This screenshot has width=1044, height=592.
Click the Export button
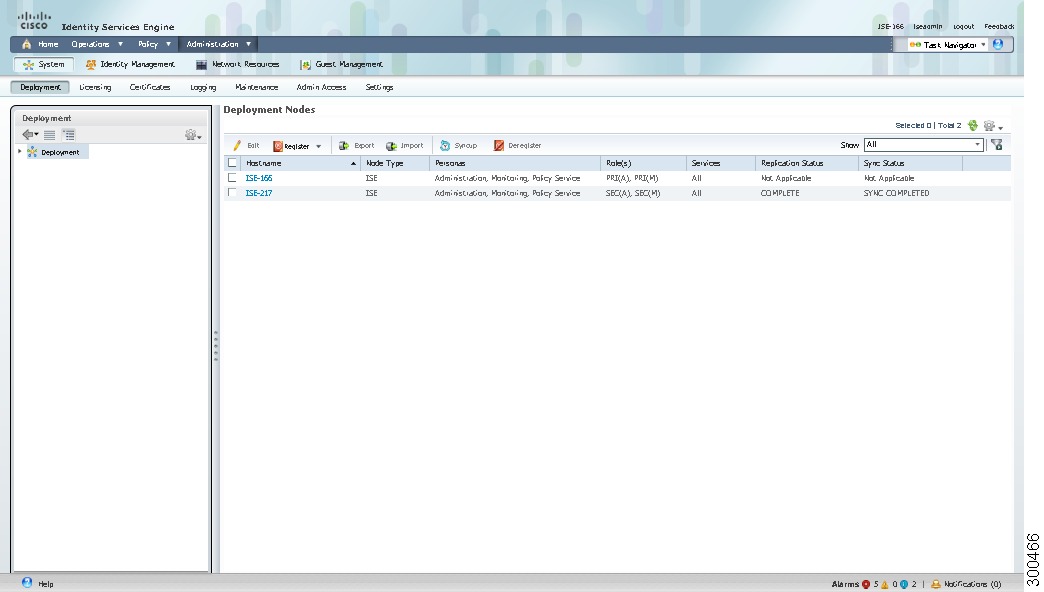(356, 145)
